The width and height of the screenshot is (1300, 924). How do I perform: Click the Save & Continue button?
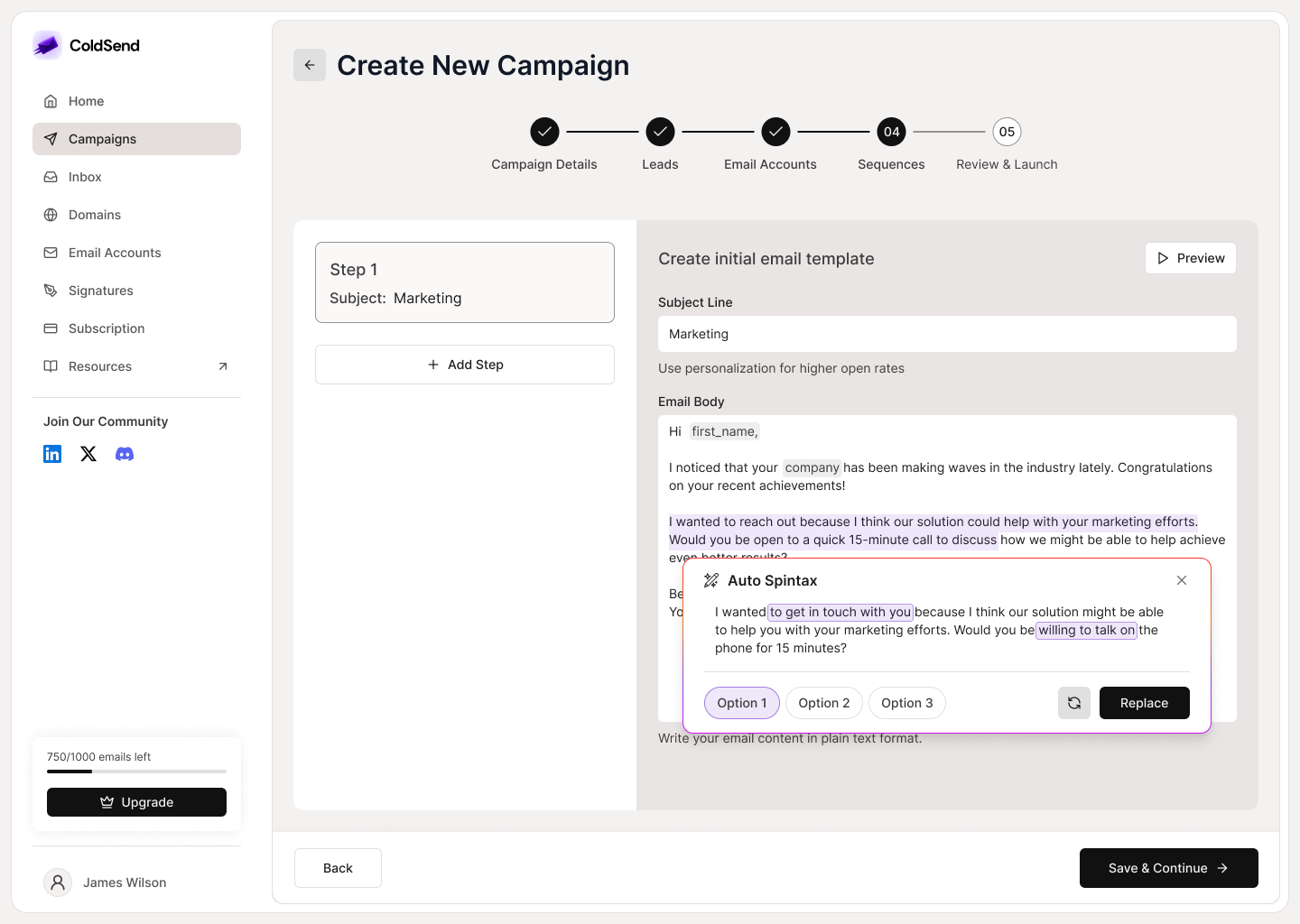(1168, 868)
